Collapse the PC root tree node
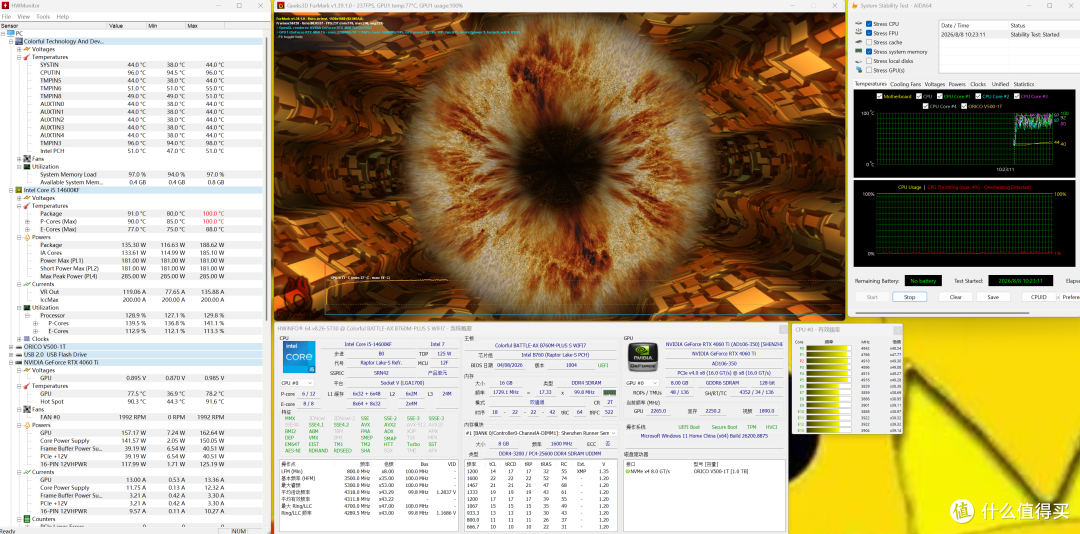Screen dimensions: 1080x534 3,33
